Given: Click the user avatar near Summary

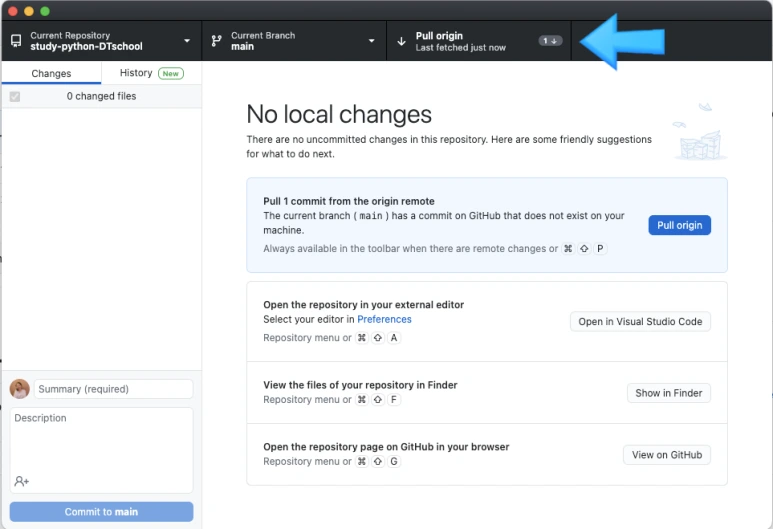Looking at the screenshot, I should click(20, 389).
